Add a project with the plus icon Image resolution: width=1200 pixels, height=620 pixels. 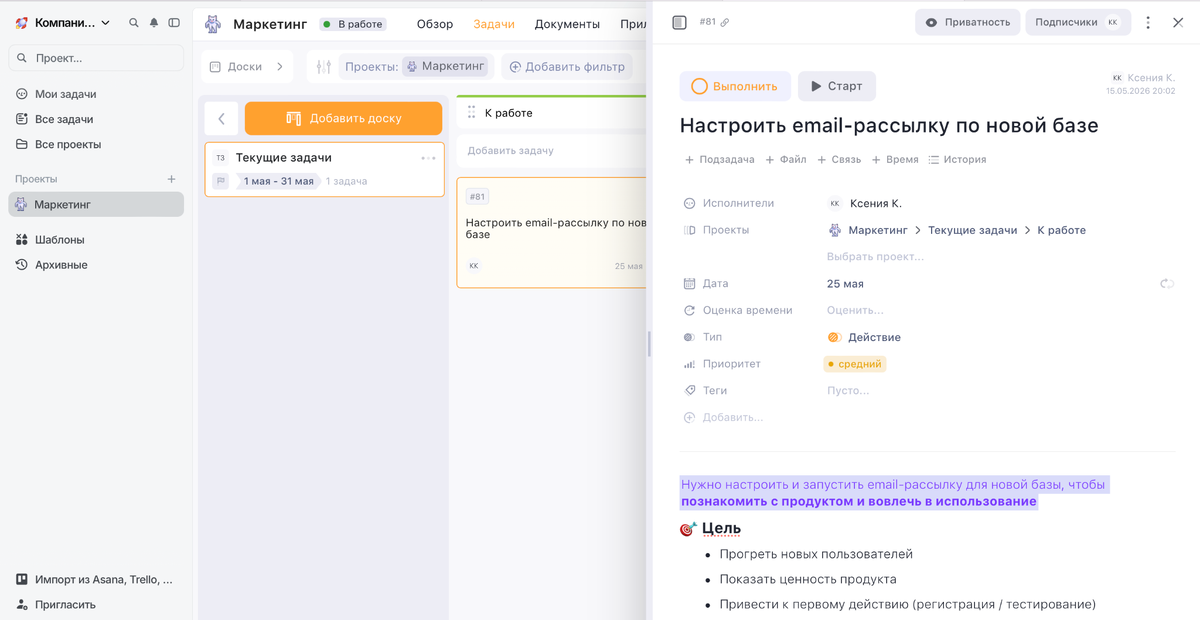171,179
